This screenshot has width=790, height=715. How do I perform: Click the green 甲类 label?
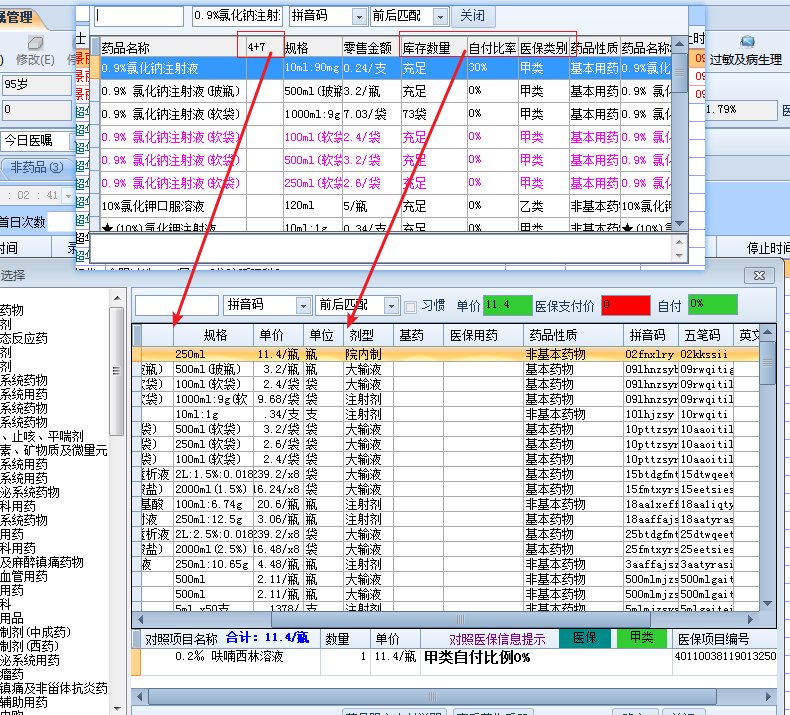click(642, 638)
